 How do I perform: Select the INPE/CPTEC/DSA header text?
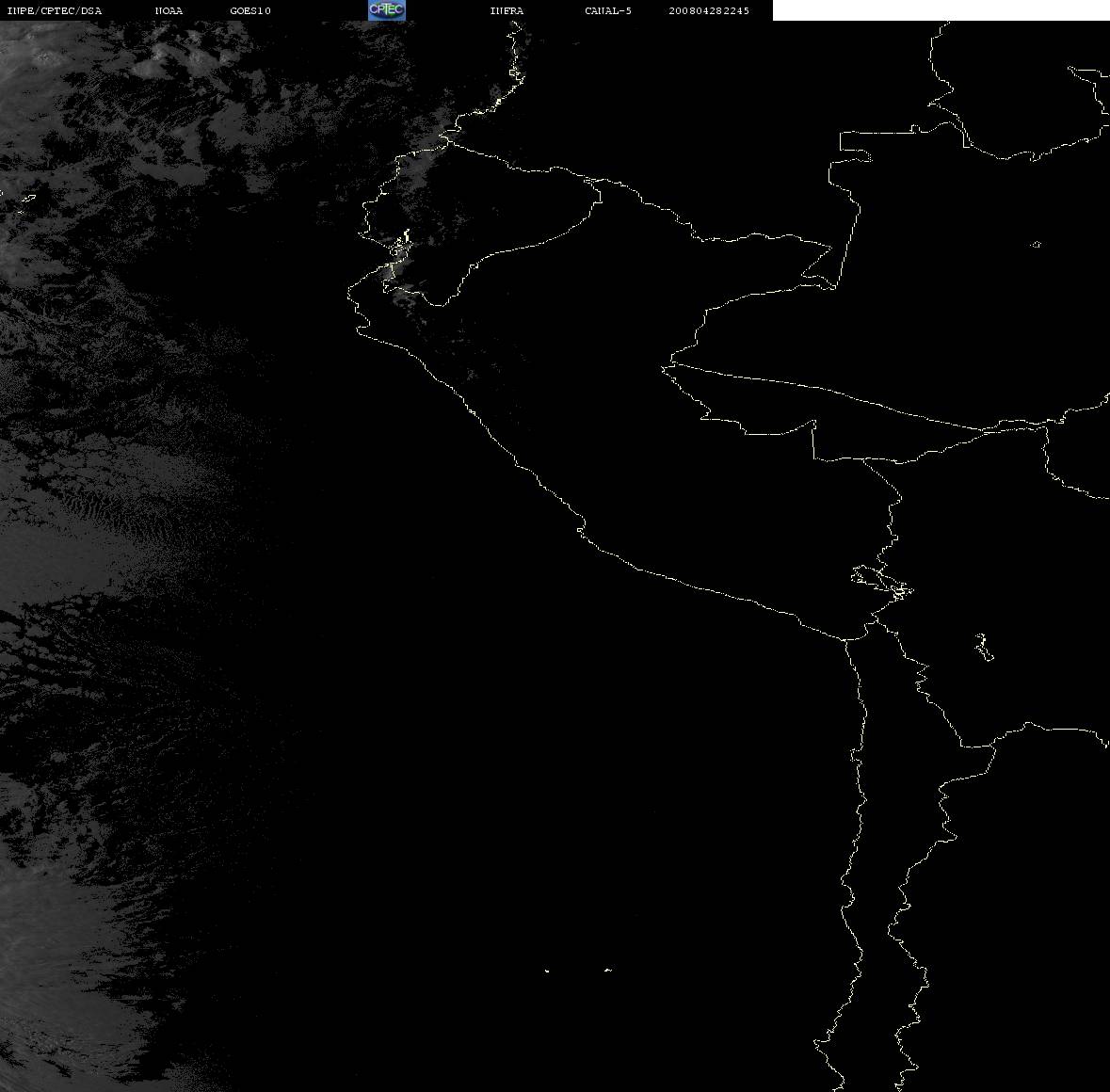click(54, 10)
